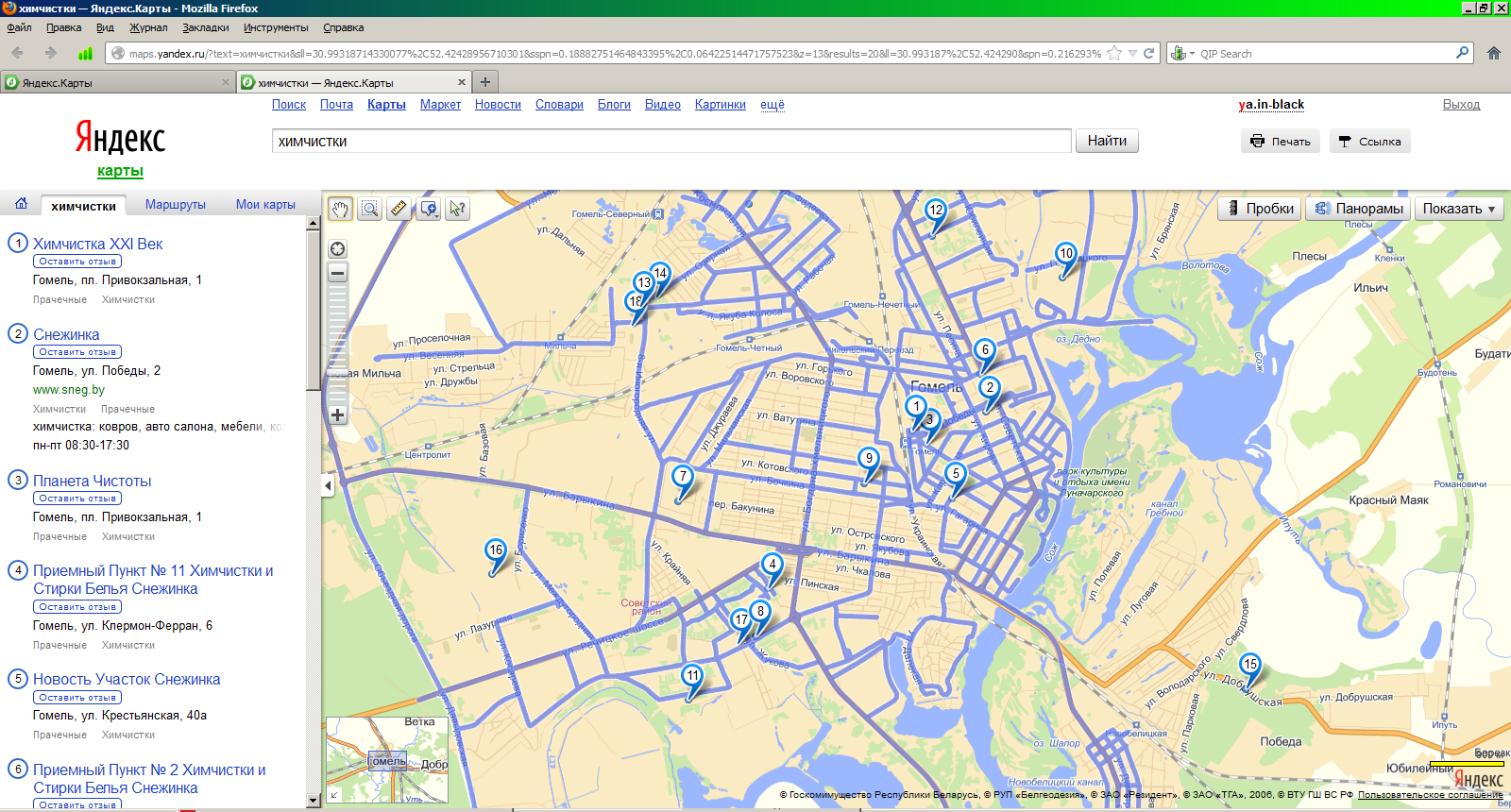
Task: Expand the Показать dropdown
Action: (1459, 209)
